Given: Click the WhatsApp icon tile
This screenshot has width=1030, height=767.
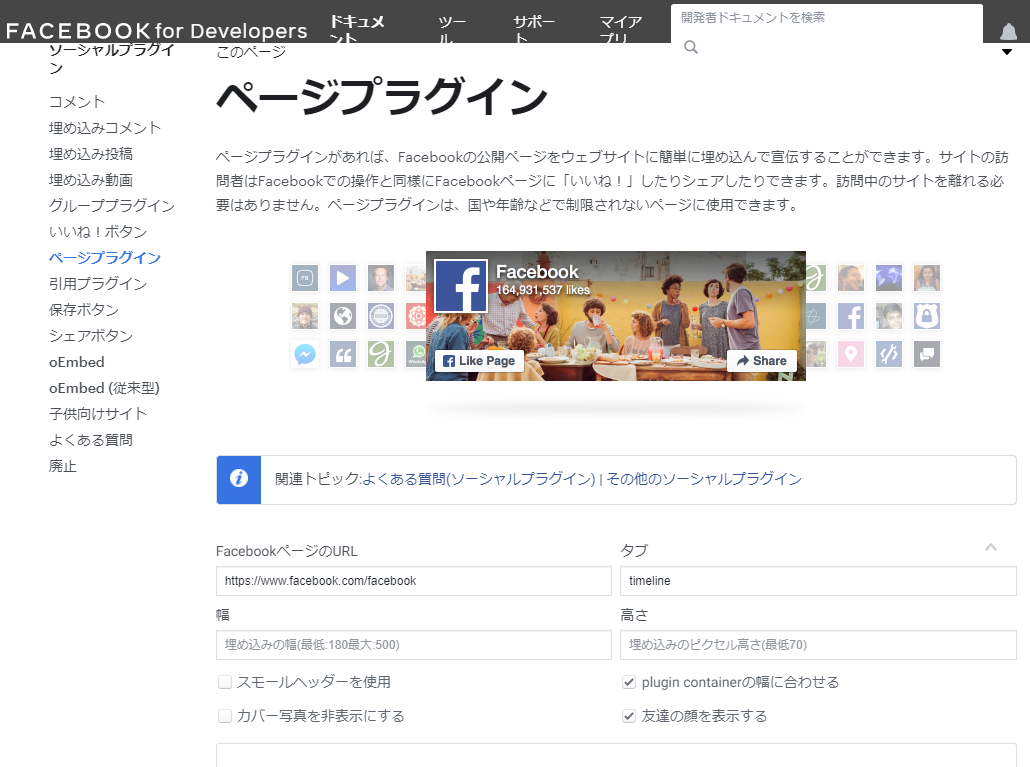Looking at the screenshot, I should coord(416,354).
